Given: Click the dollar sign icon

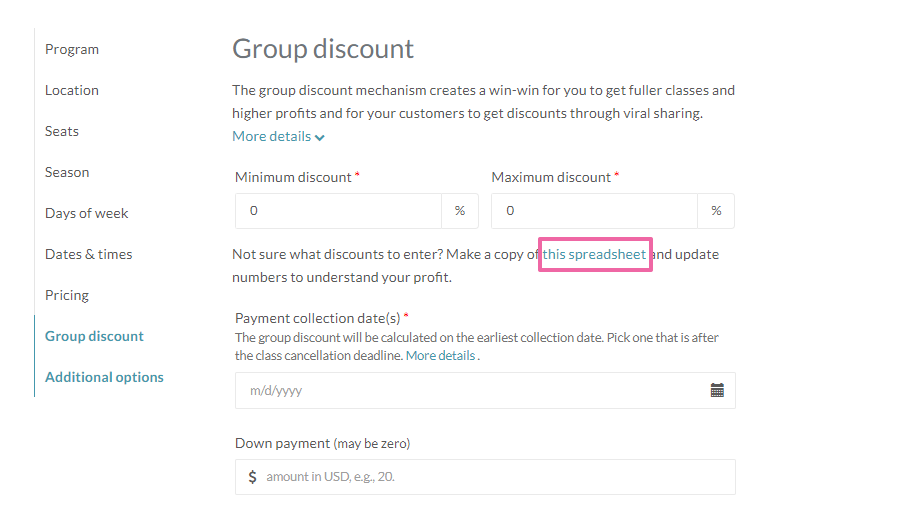Looking at the screenshot, I should pyautogui.click(x=253, y=477).
